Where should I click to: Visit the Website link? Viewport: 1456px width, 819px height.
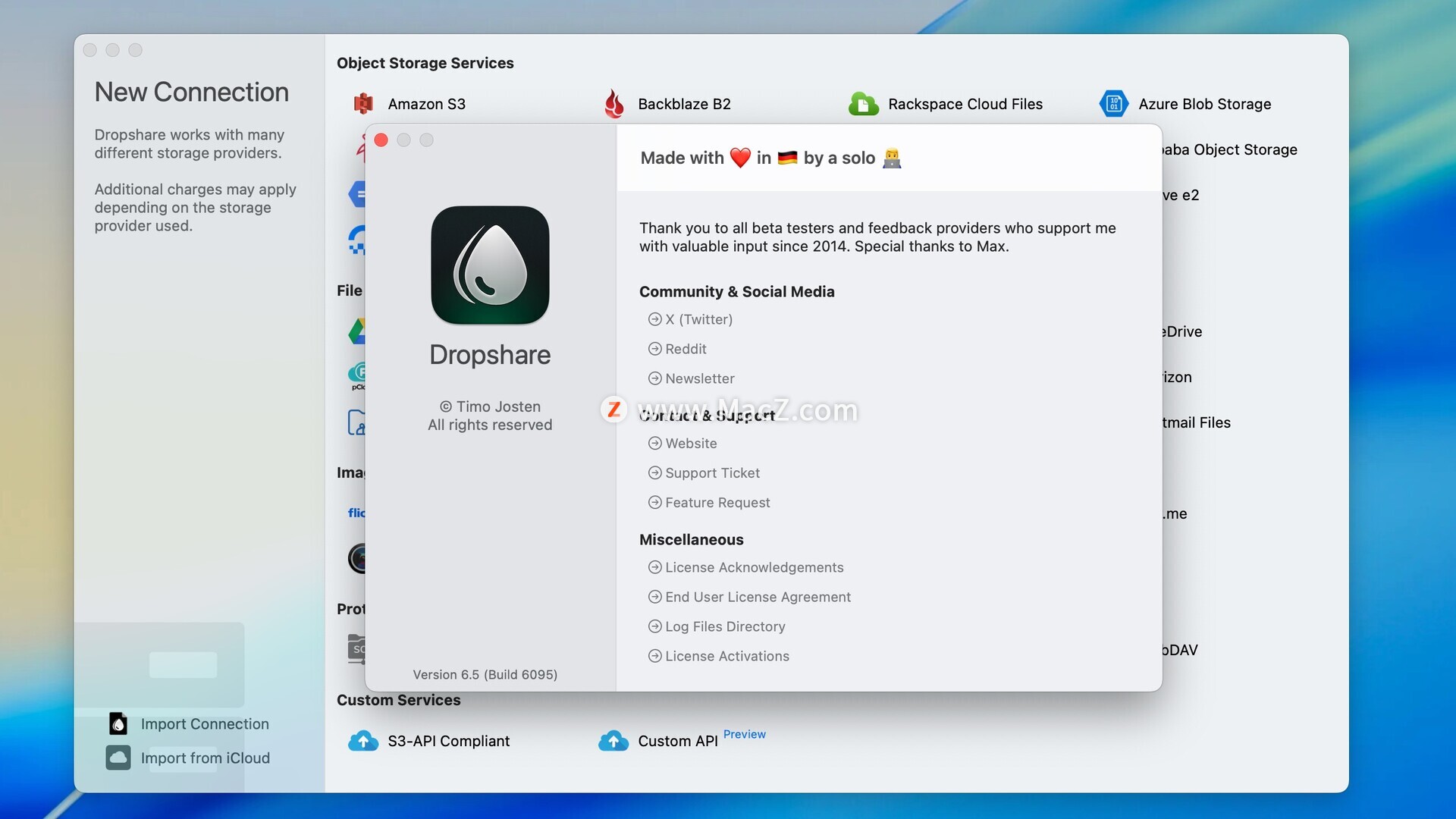tap(691, 443)
